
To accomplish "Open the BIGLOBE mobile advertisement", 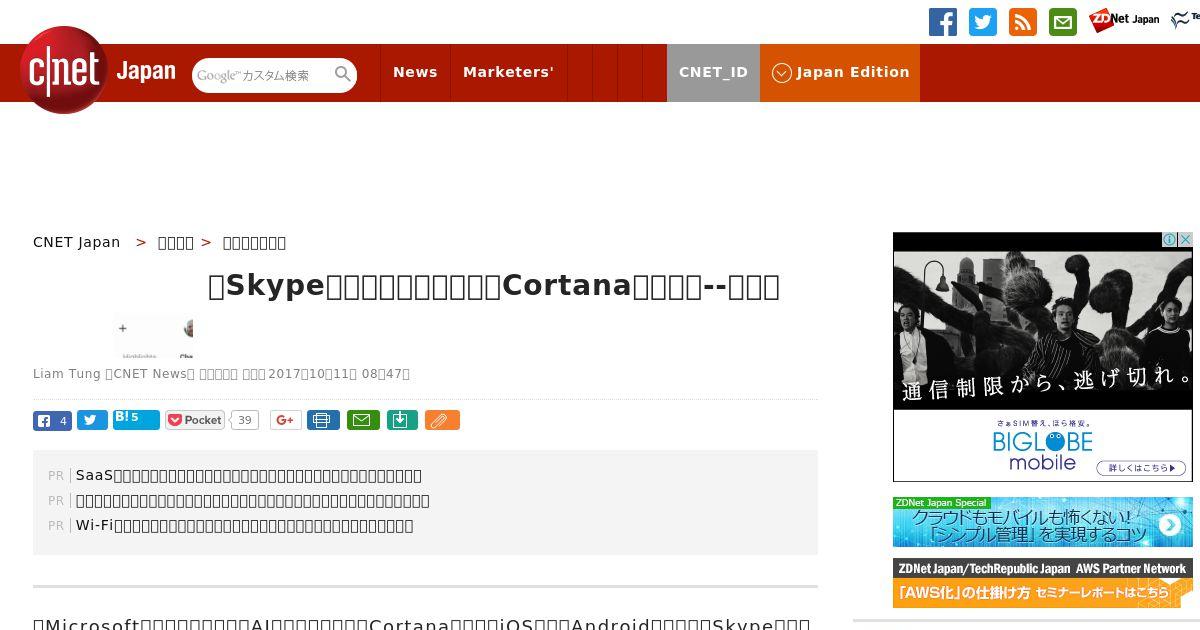I will [x=1043, y=357].
